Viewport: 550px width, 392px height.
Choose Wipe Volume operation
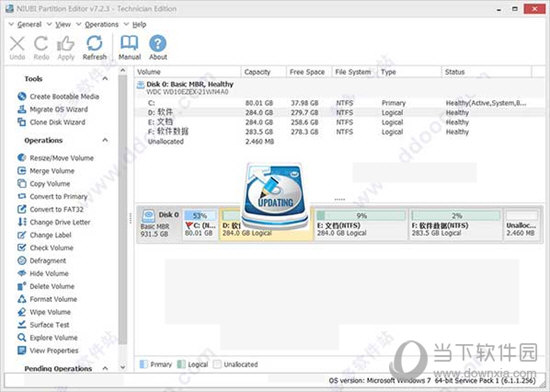44,312
